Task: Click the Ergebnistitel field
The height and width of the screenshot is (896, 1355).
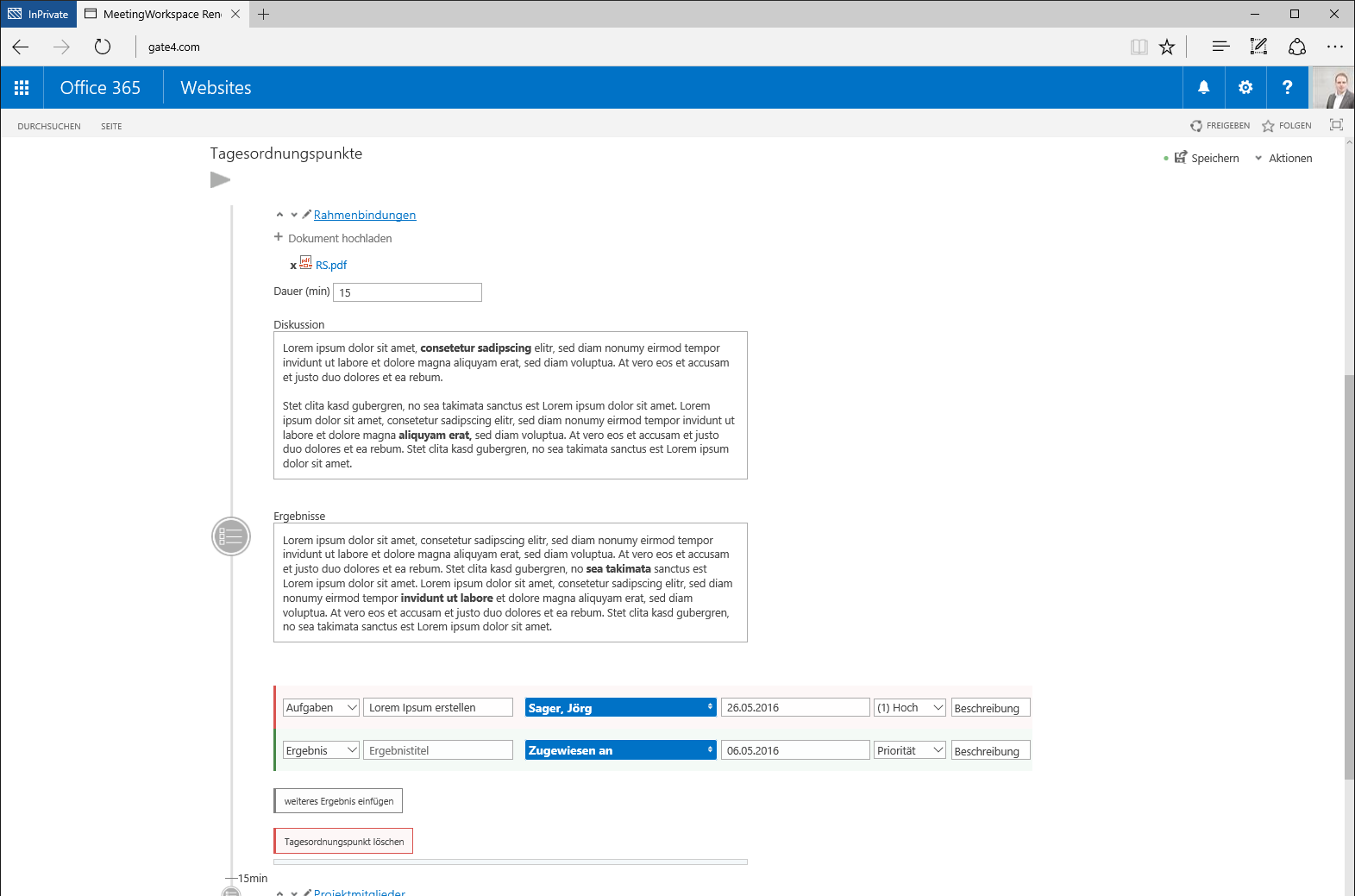Action: coord(438,750)
